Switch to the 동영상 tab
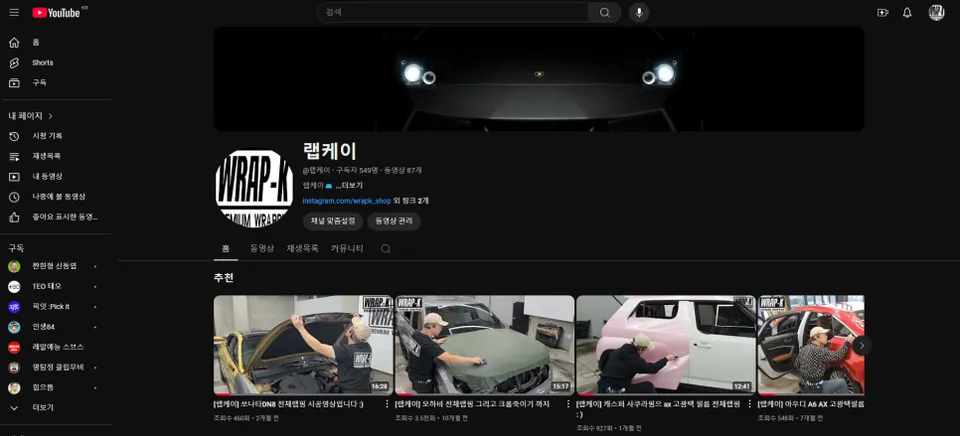Viewport: 960px width, 436px height. point(262,249)
